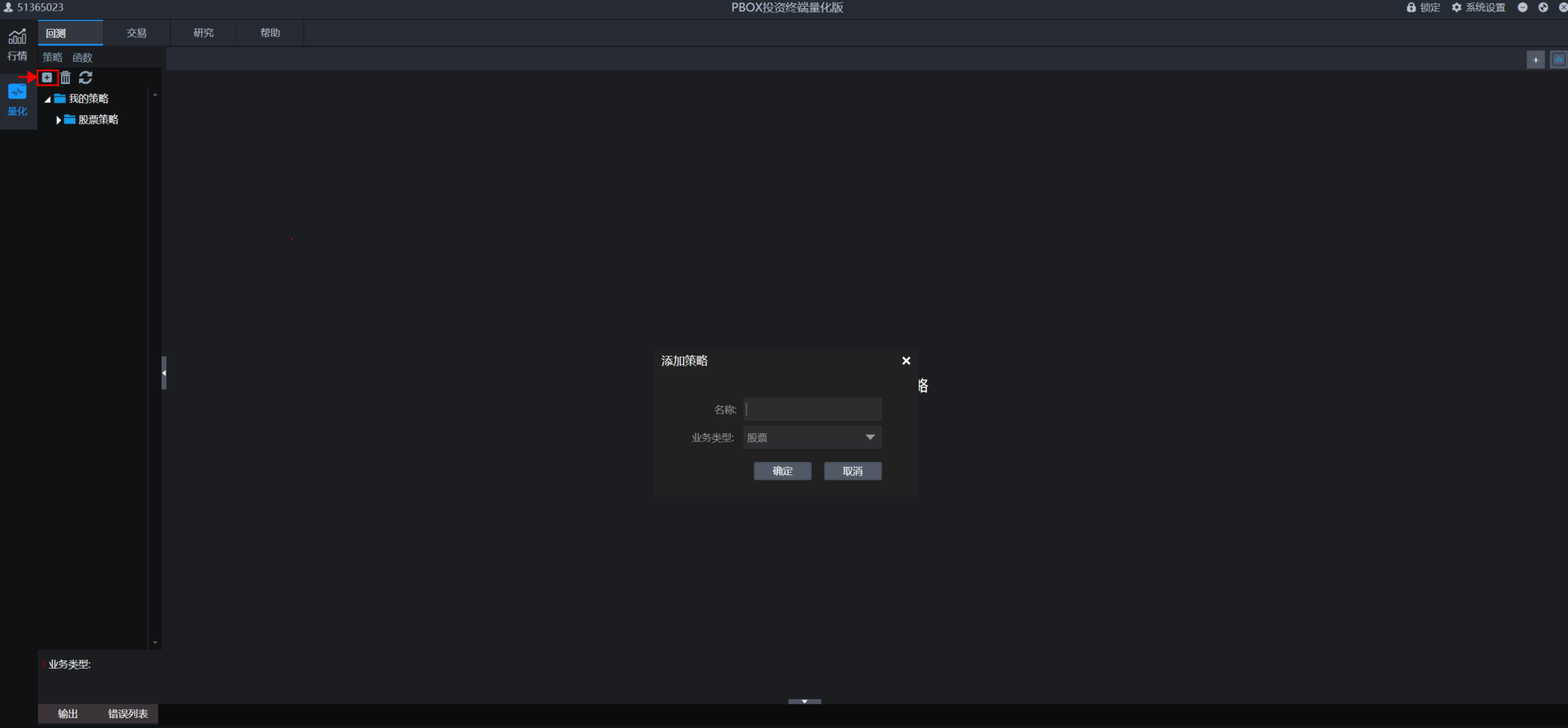Click the 取消 cancel button
1568x728 pixels.
852,471
